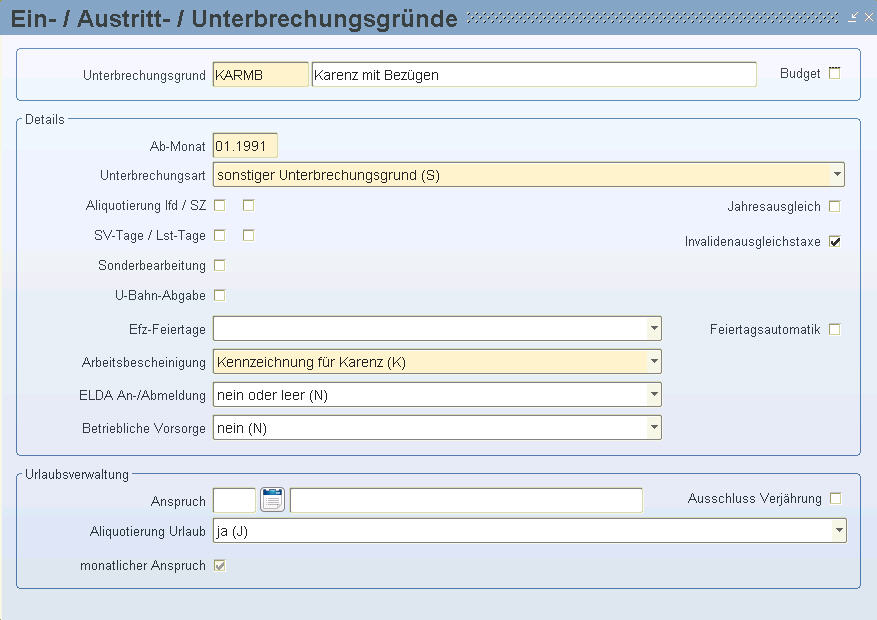Enable the Budget checkbox
This screenshot has height=620, width=877.
834,73
